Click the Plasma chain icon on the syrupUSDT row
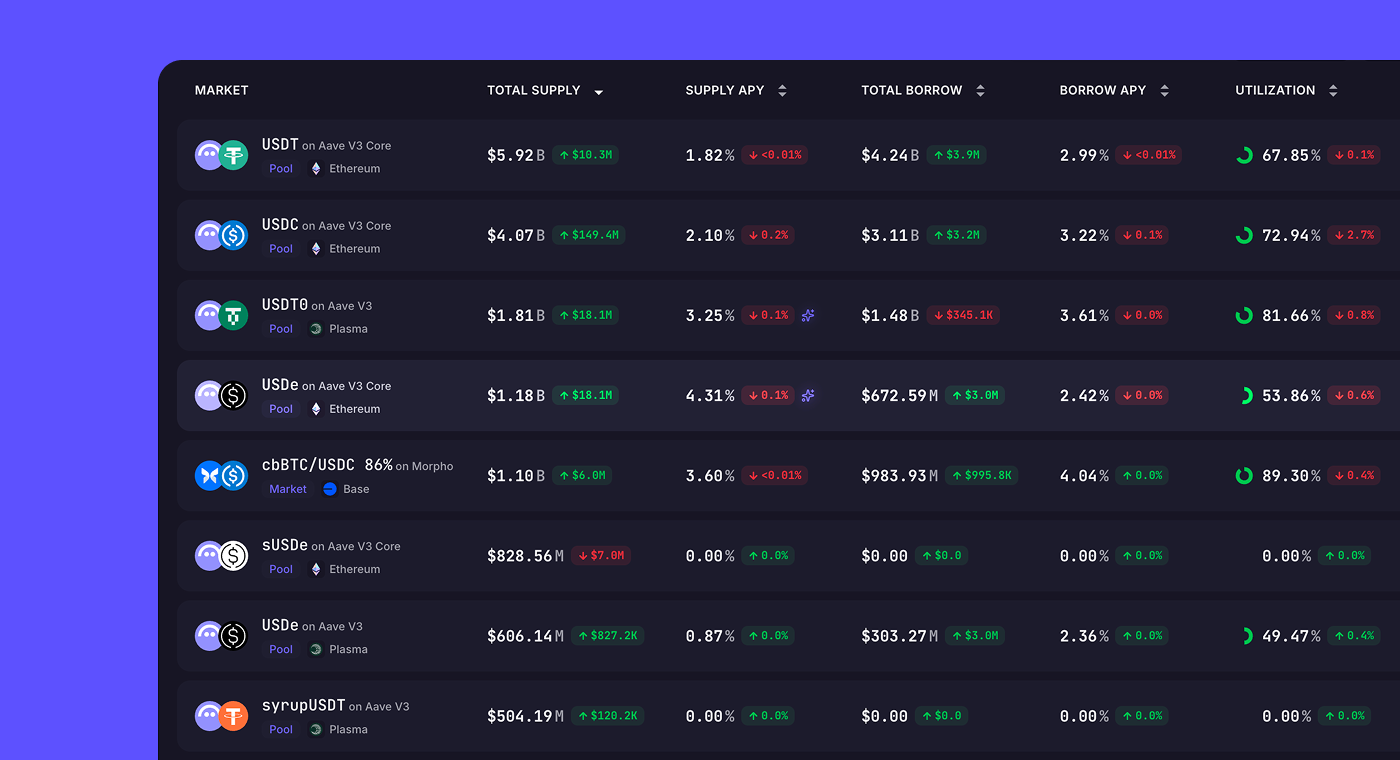Screen dimensions: 1400x760 click(x=316, y=729)
